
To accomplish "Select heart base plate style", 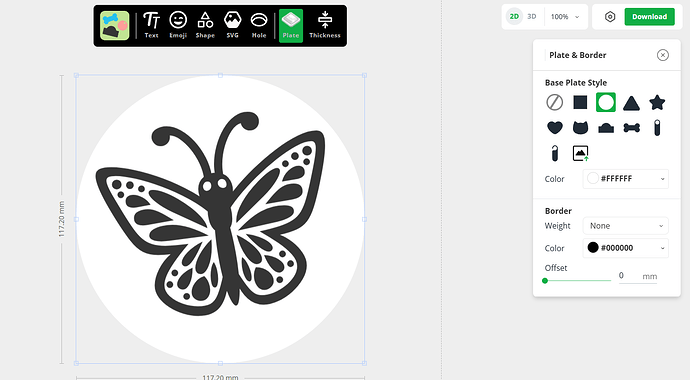I will pos(554,128).
